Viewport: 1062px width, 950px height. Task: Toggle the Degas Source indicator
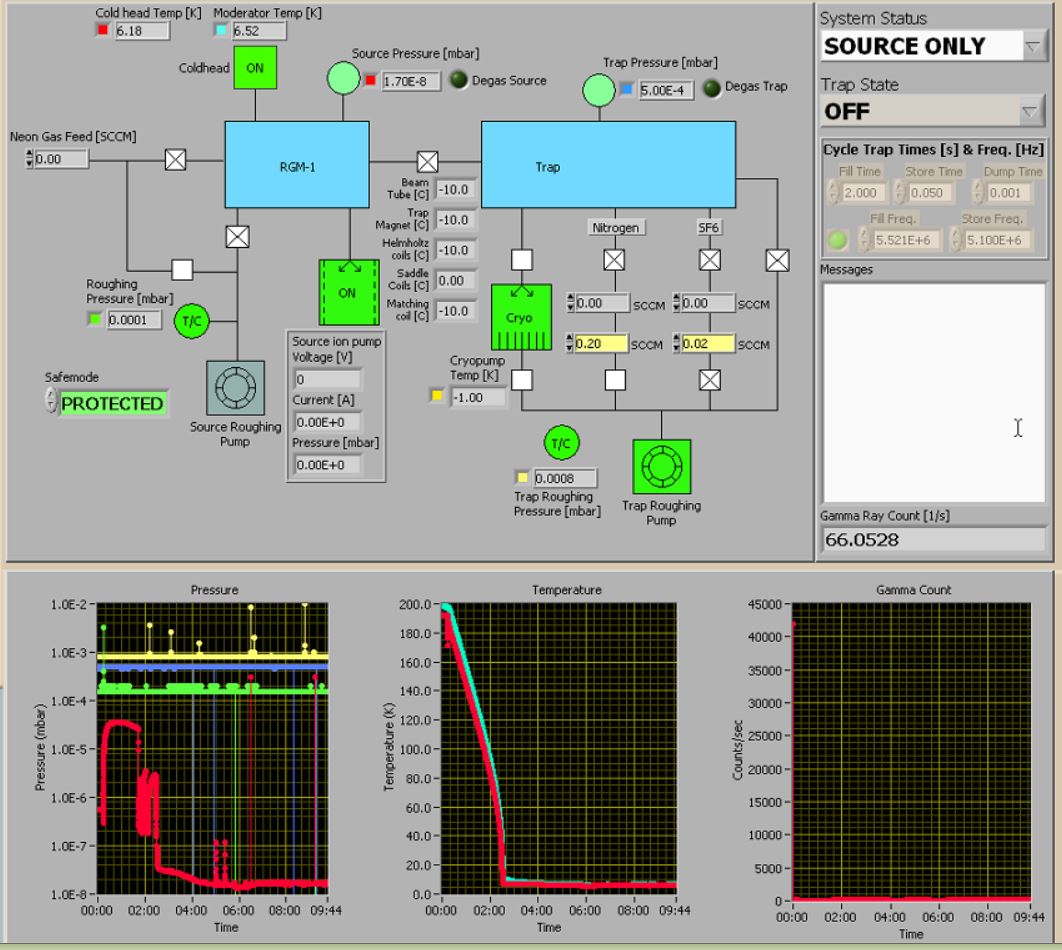[x=458, y=81]
